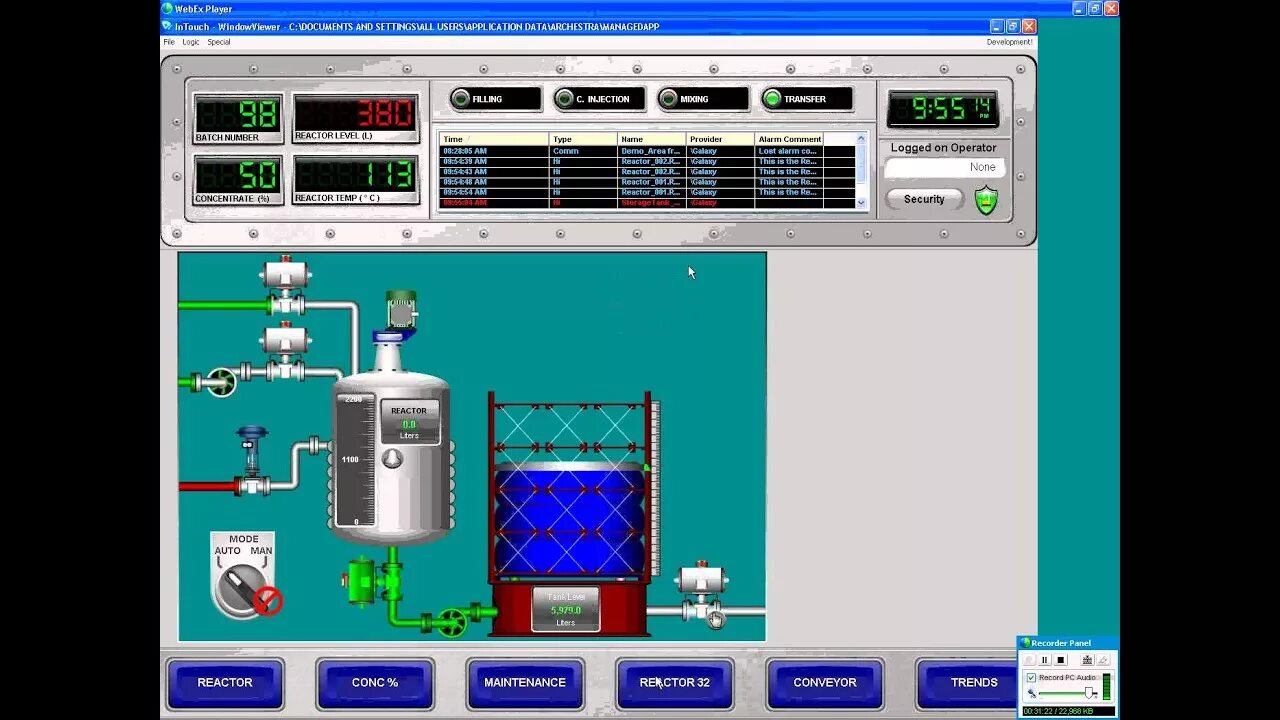Screen dimensions: 1280x720
Task: Click the REACTOR TEMP display
Action: (356, 180)
